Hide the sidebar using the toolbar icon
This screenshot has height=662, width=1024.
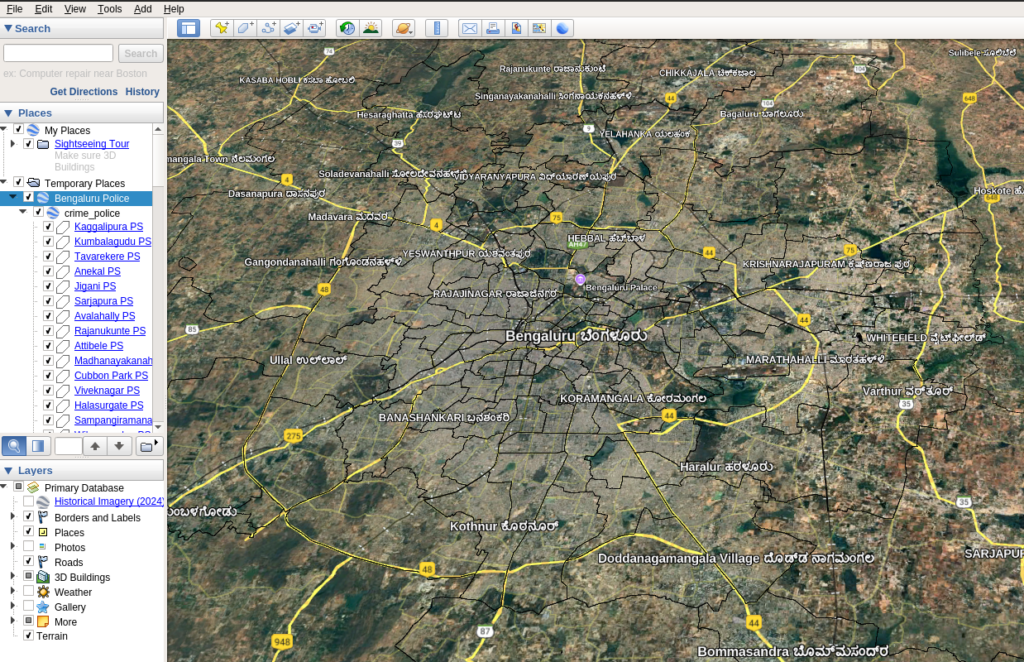pyautogui.click(x=187, y=28)
